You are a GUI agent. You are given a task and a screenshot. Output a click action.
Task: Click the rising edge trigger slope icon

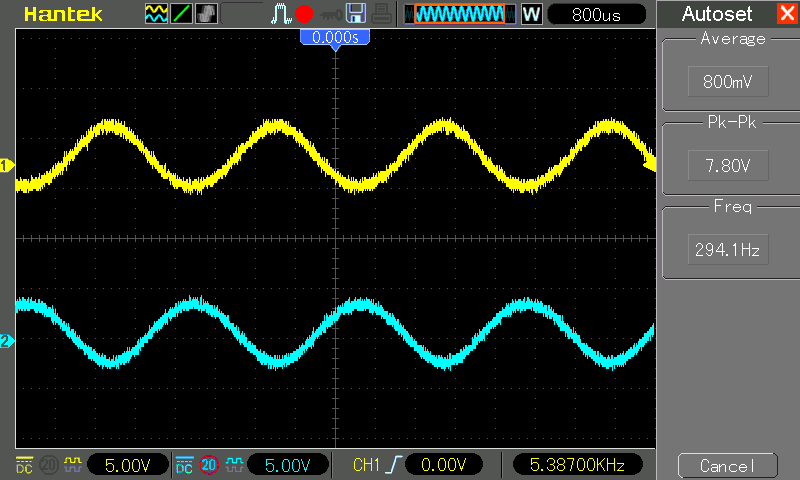[394, 464]
